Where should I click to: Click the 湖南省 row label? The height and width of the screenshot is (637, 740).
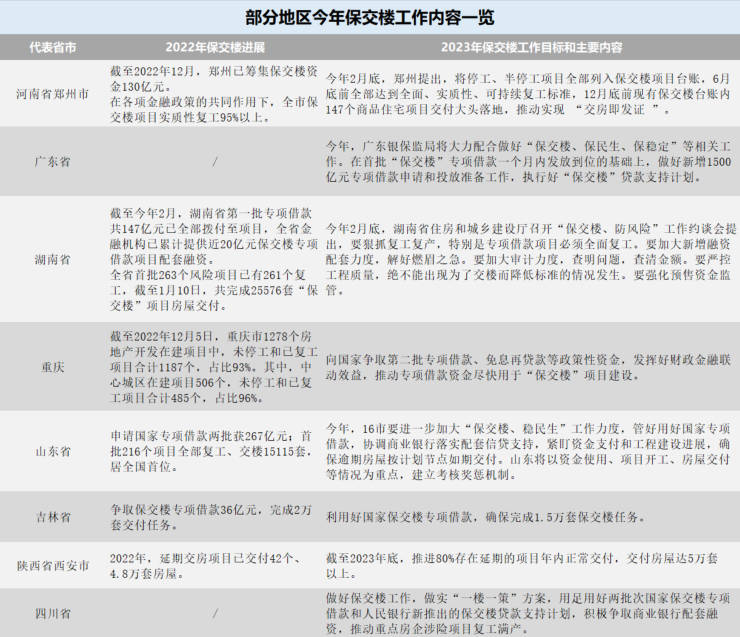(x=52, y=260)
